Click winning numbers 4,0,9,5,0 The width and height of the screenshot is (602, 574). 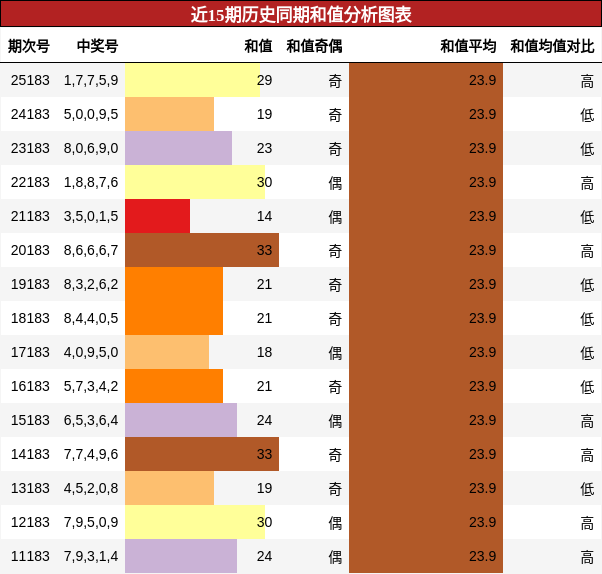click(91, 352)
